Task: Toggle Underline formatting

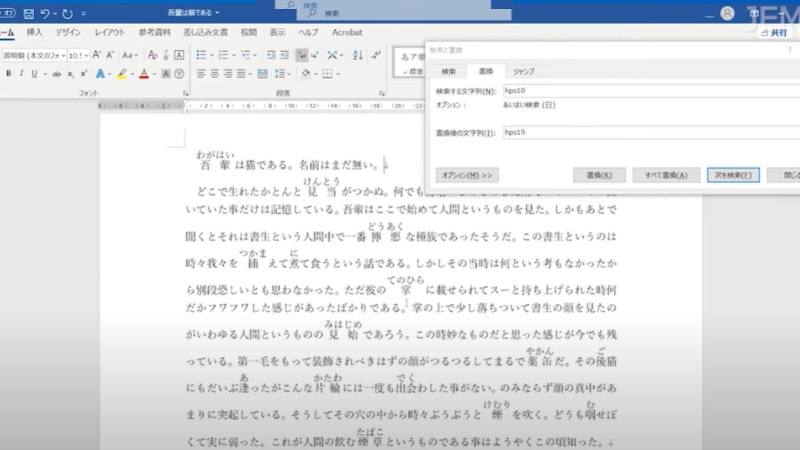Action: point(34,74)
